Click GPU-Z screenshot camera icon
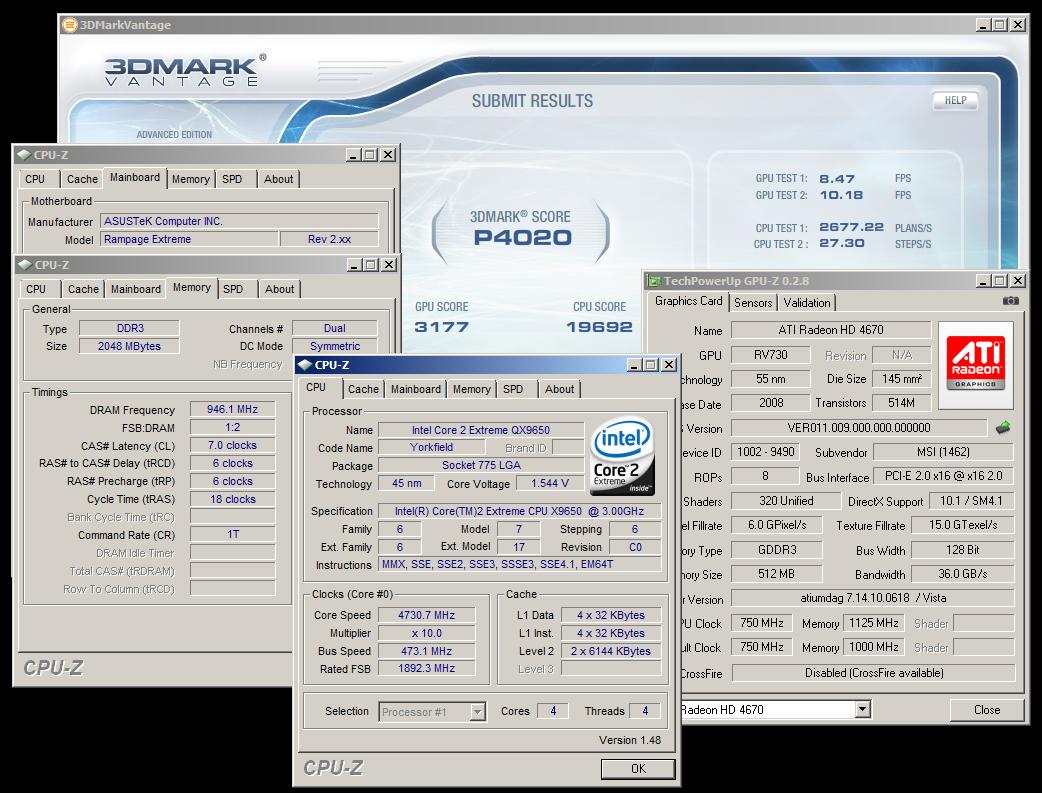The image size is (1042, 793). click(x=1011, y=301)
